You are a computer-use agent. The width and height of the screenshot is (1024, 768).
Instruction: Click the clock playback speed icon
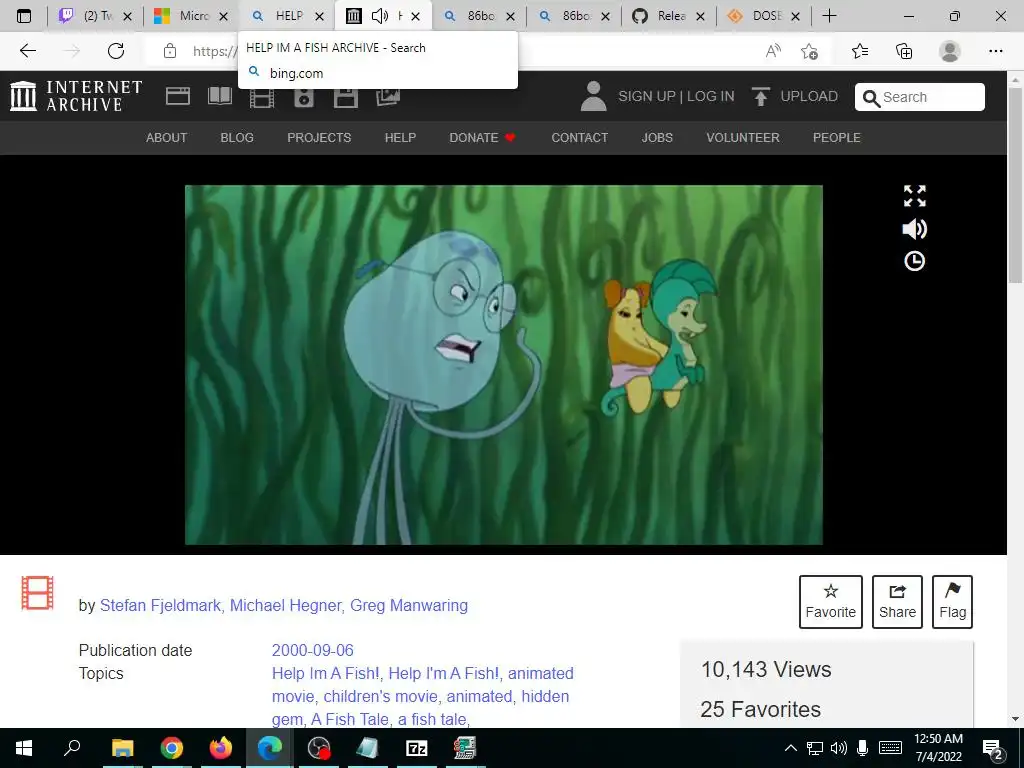(x=914, y=261)
